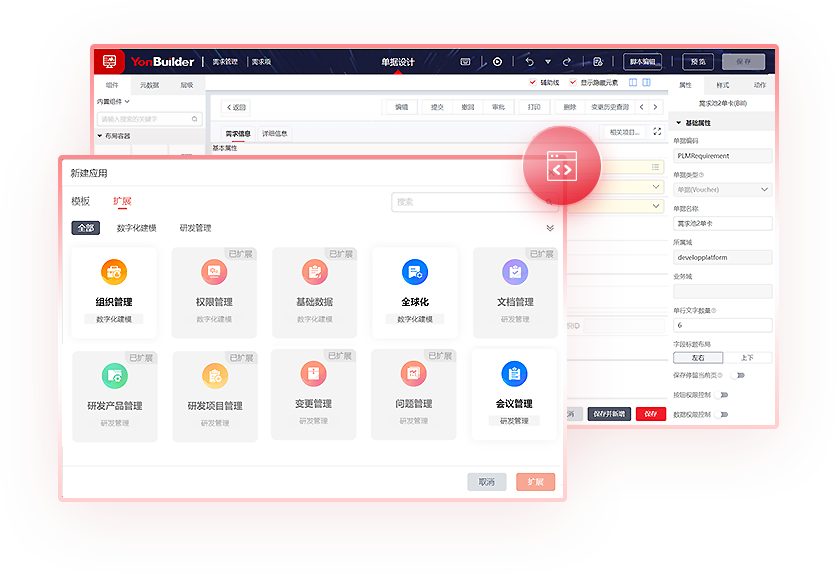
Task: Click the 单行文字数量 input field
Action: click(x=722, y=325)
